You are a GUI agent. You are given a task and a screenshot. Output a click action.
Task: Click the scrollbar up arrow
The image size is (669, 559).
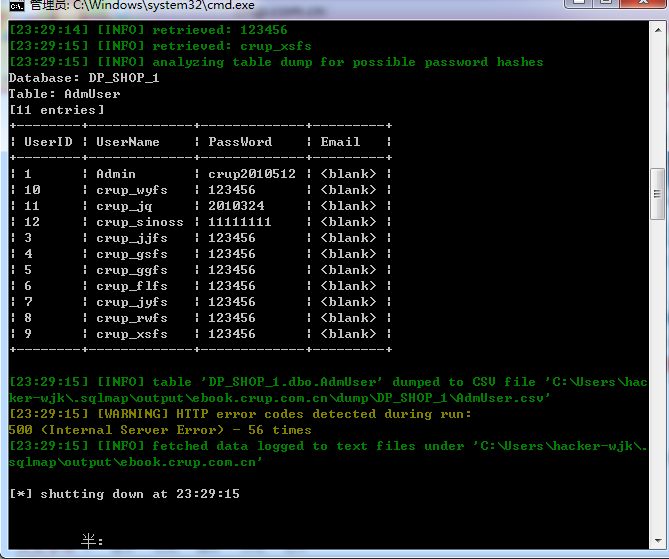658,30
